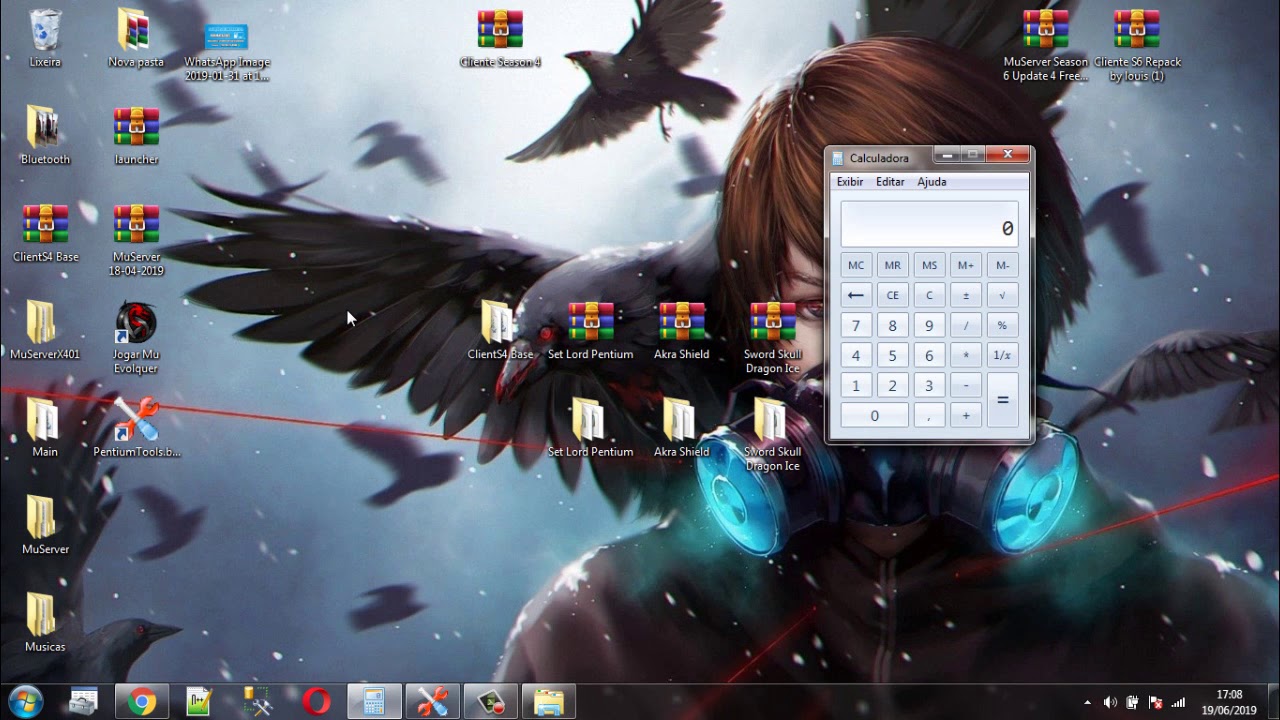Open Notepad++ from the taskbar
The width and height of the screenshot is (1280, 720).
tap(200, 702)
